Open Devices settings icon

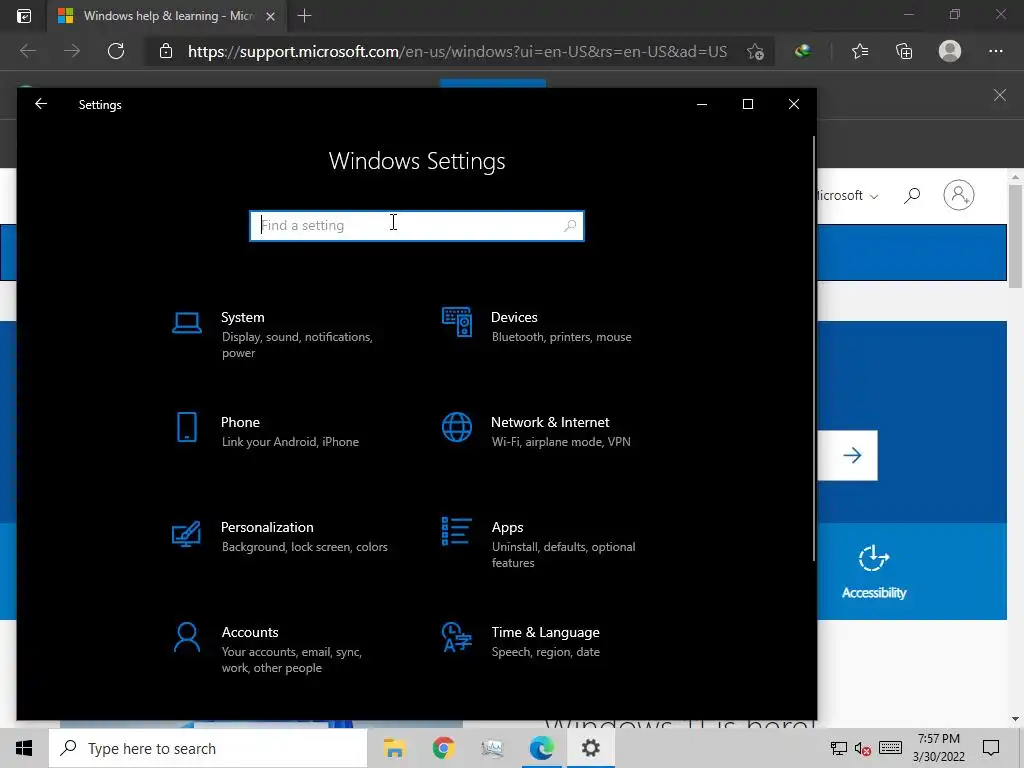pos(456,322)
